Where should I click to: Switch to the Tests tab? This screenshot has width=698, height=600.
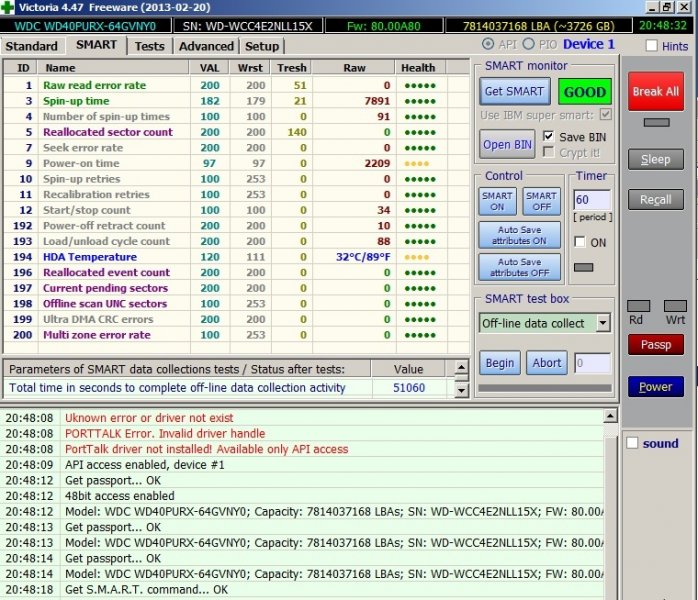(x=149, y=46)
